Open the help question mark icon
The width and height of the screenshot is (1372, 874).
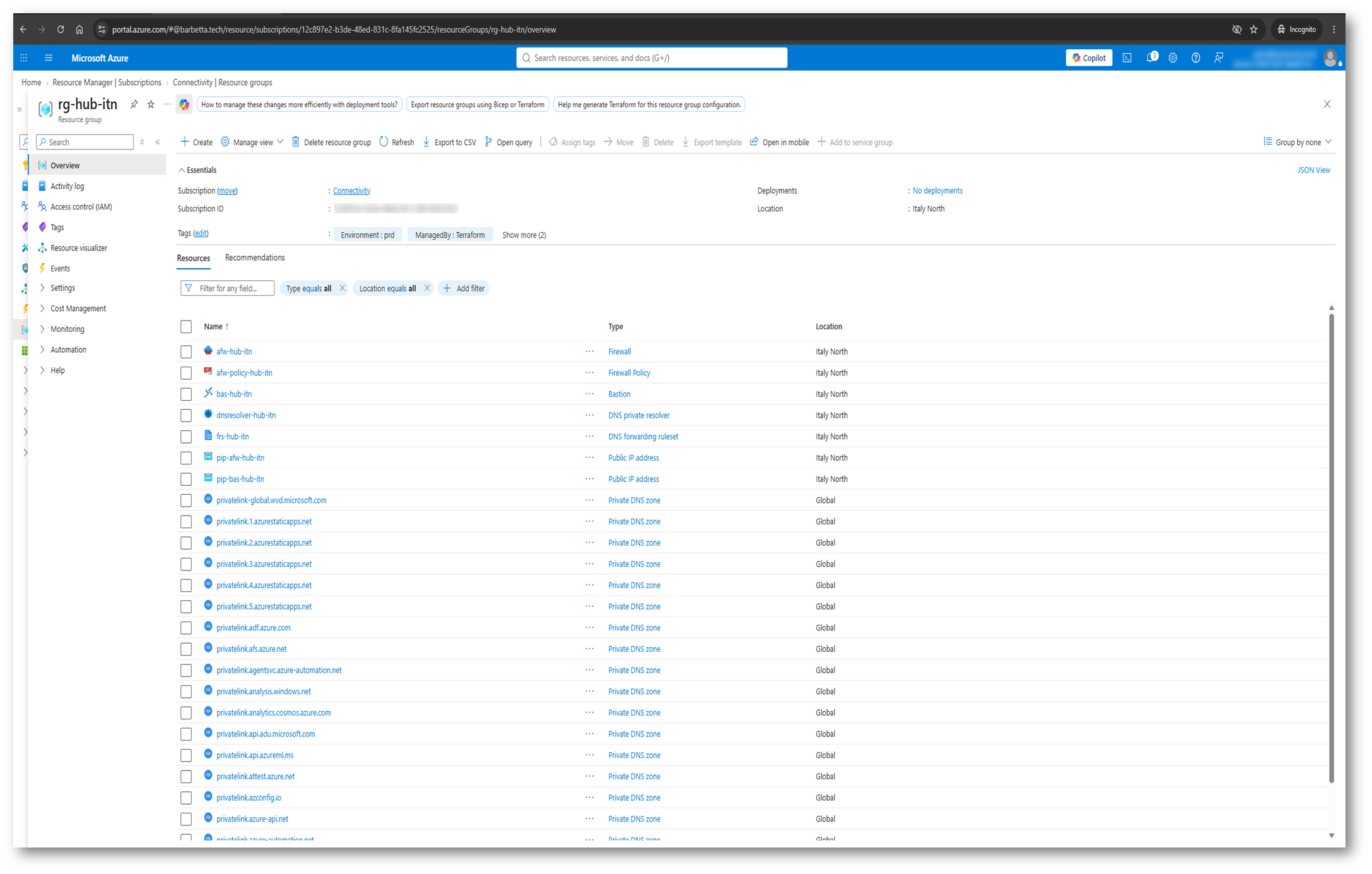coord(1195,58)
